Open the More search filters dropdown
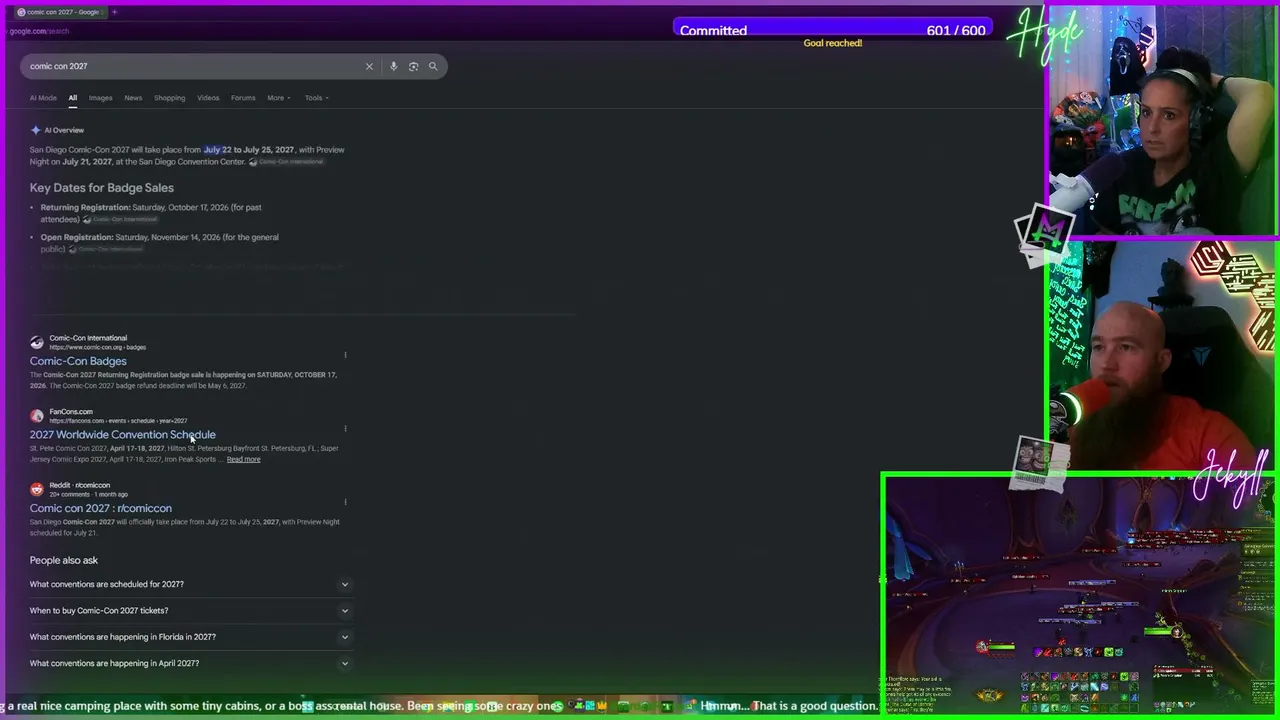This screenshot has width=1280, height=720. [278, 98]
